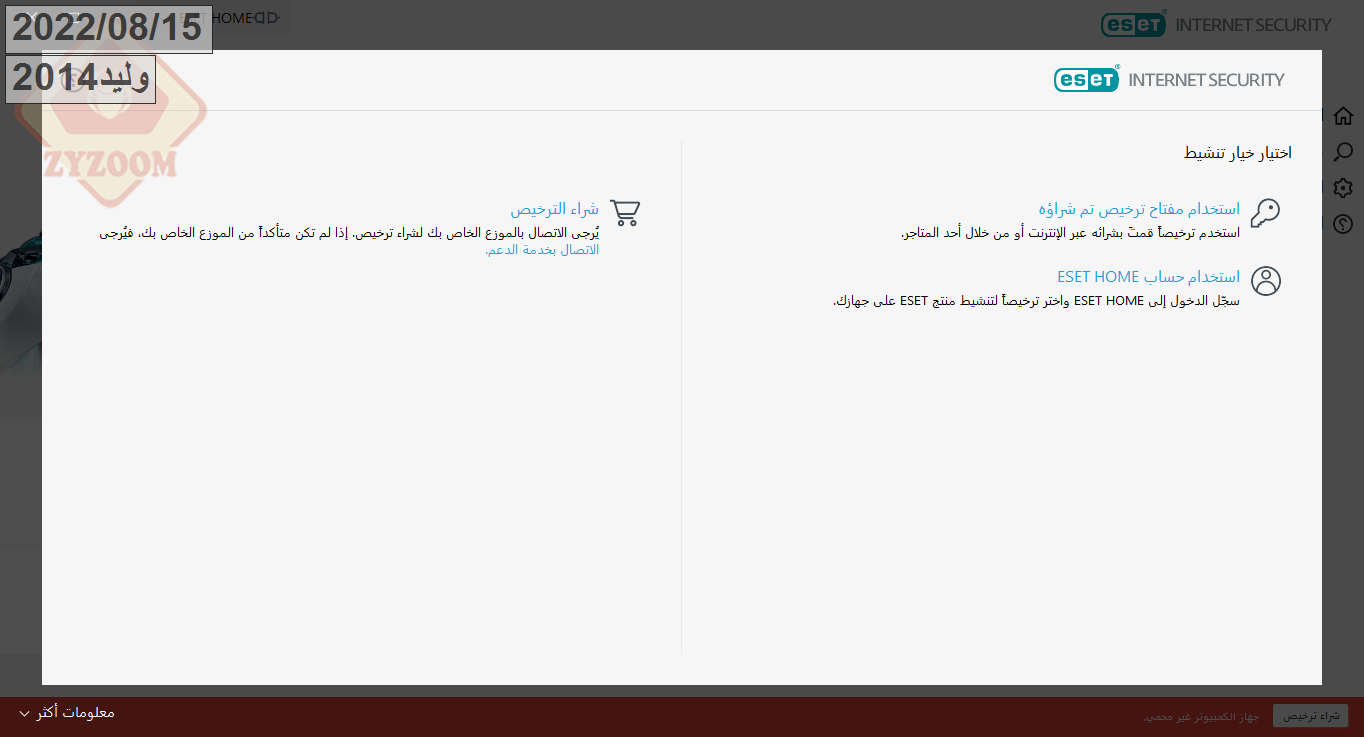The width and height of the screenshot is (1364, 737).
Task: Click INTERNET SECURITY text in dialog header
Action: click(1206, 80)
